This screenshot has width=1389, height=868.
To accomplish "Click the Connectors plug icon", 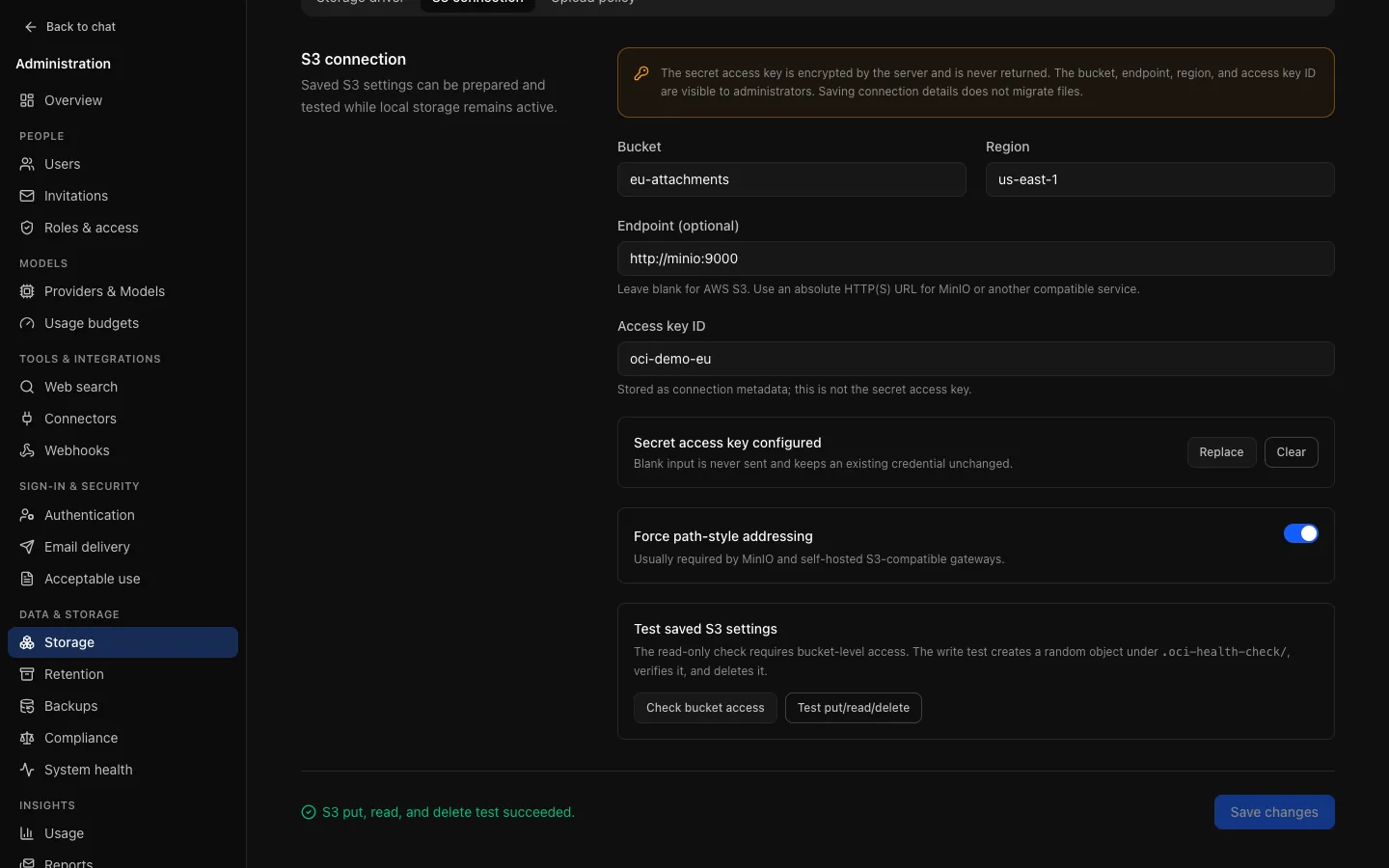I will click(27, 419).
